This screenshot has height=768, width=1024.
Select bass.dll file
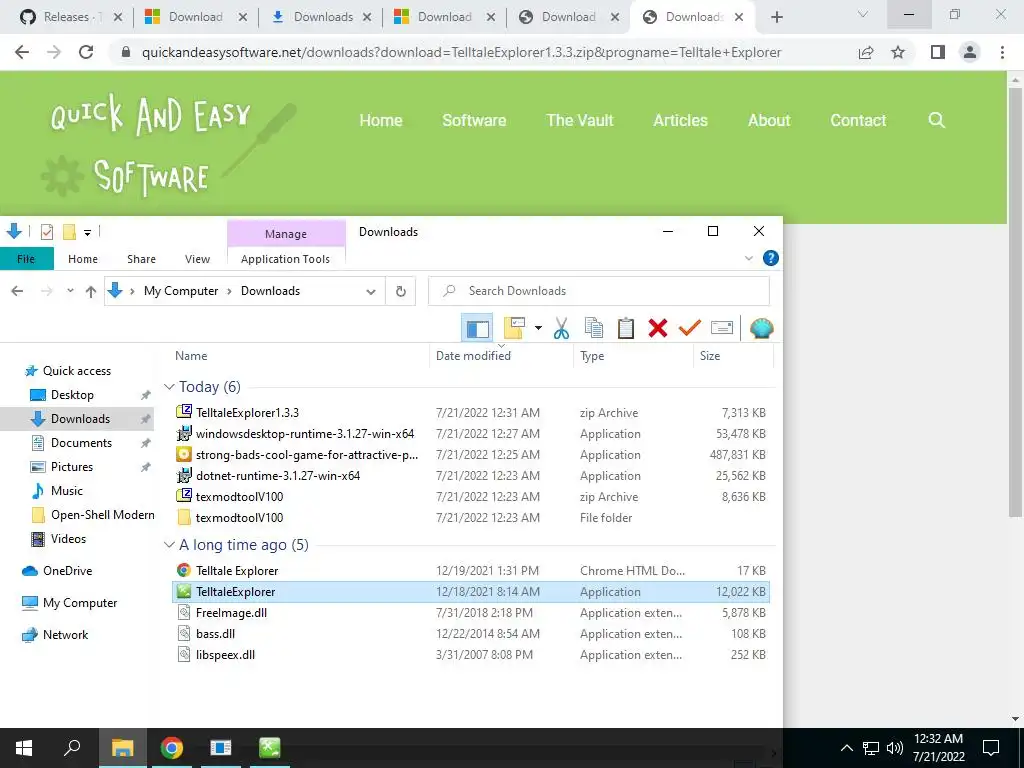pos(470,633)
